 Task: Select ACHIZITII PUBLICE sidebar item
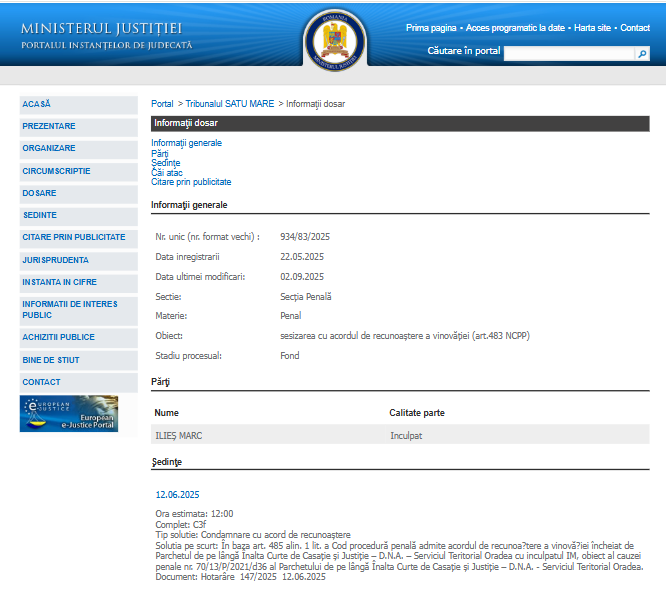tap(59, 337)
